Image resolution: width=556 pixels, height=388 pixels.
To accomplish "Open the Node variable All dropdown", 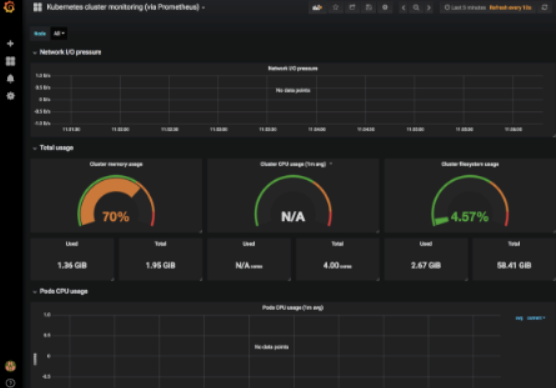I will pos(59,33).
